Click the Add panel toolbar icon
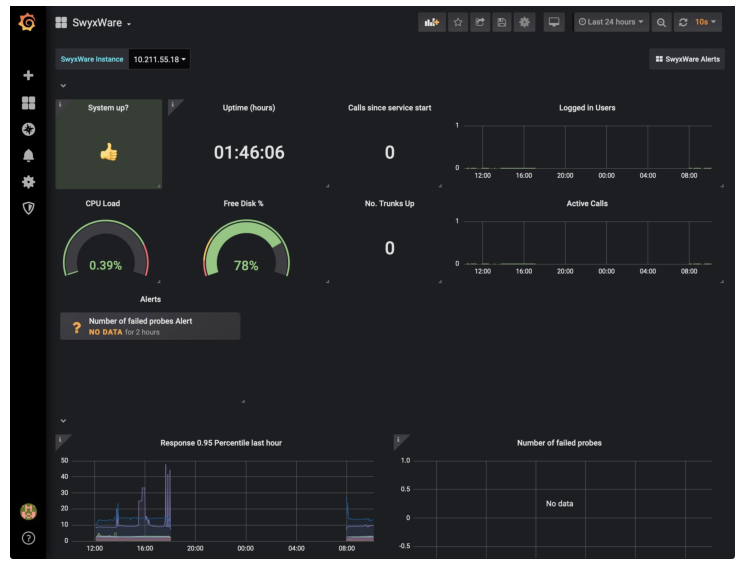The height and width of the screenshot is (567, 742). [x=432, y=22]
